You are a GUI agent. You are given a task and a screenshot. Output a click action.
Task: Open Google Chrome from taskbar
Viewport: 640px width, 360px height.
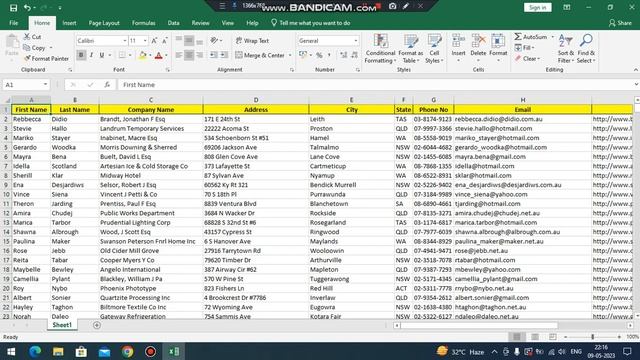(127, 351)
